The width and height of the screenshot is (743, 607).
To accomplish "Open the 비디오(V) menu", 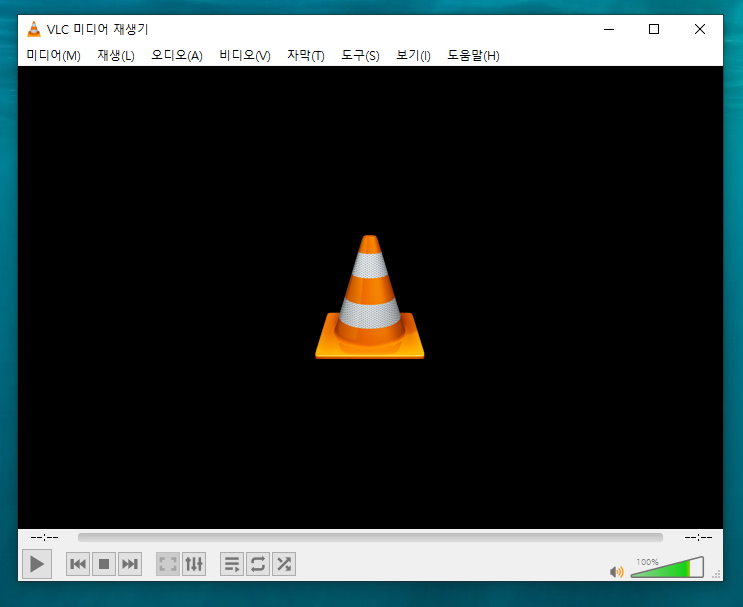I will (245, 55).
